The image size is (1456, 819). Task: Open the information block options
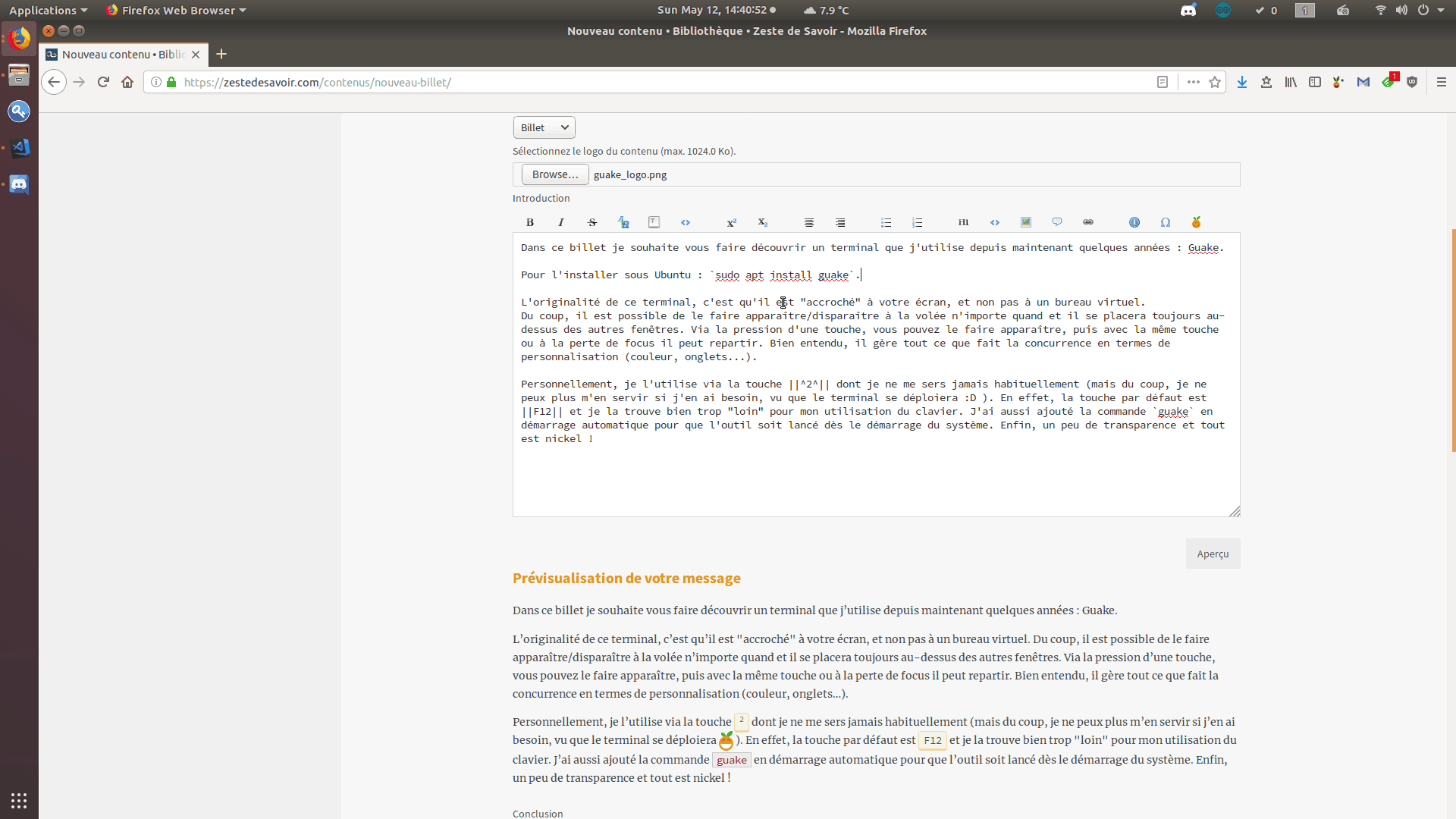click(1134, 222)
